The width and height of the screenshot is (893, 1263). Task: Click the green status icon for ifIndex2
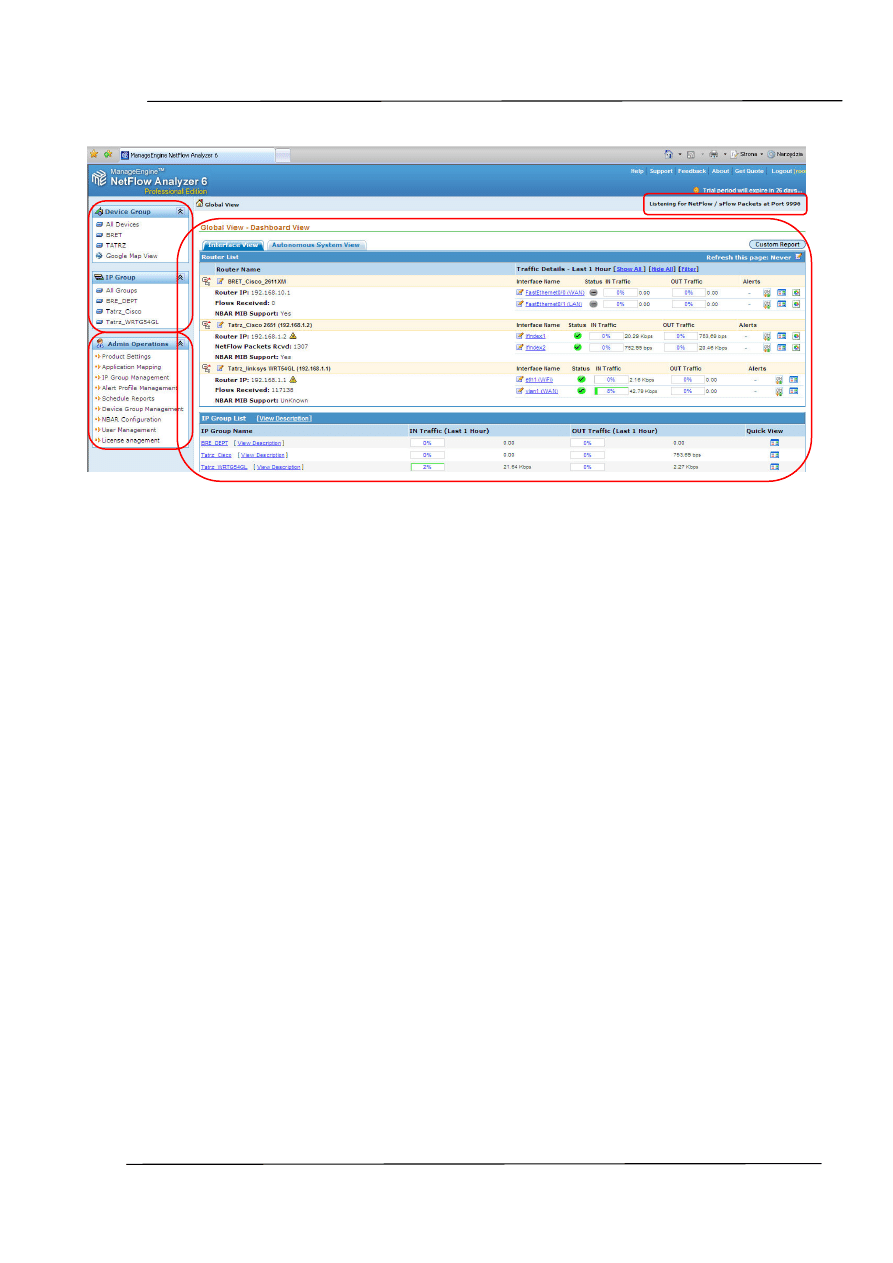[578, 347]
